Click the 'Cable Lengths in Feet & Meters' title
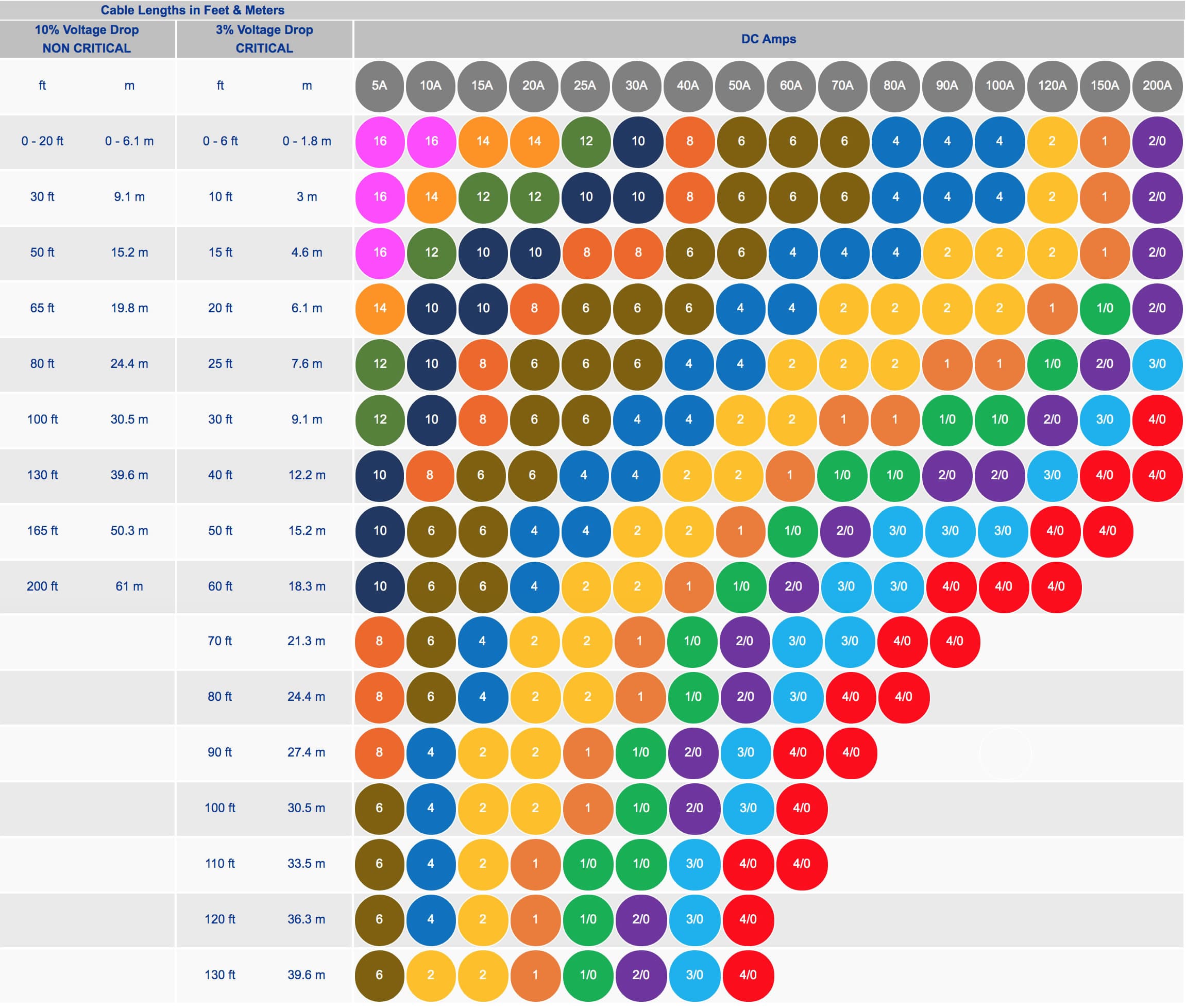The image size is (1186, 1008). (x=193, y=10)
